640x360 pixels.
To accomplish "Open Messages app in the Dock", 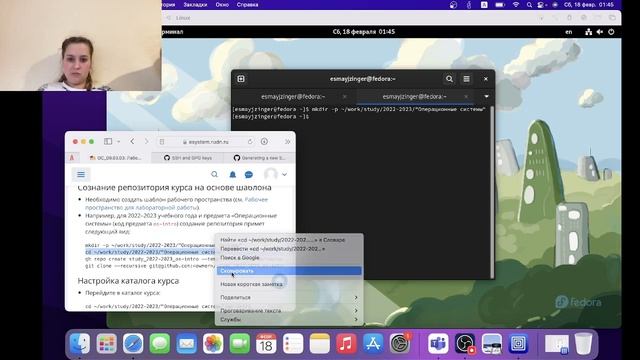I will coord(160,343).
